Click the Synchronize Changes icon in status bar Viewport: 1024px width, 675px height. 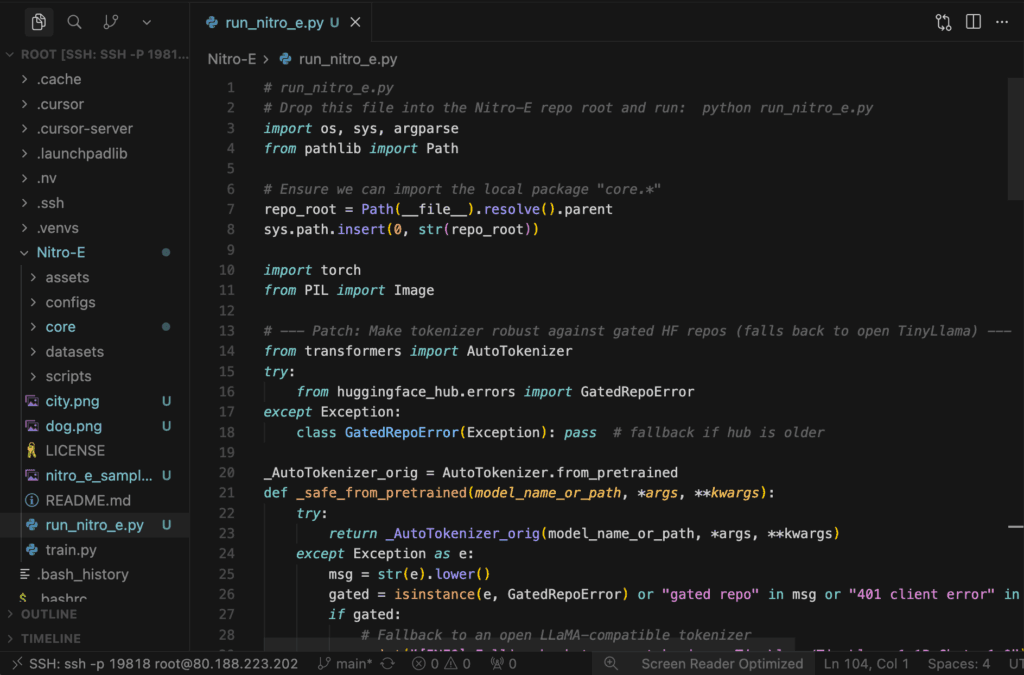tap(387, 663)
